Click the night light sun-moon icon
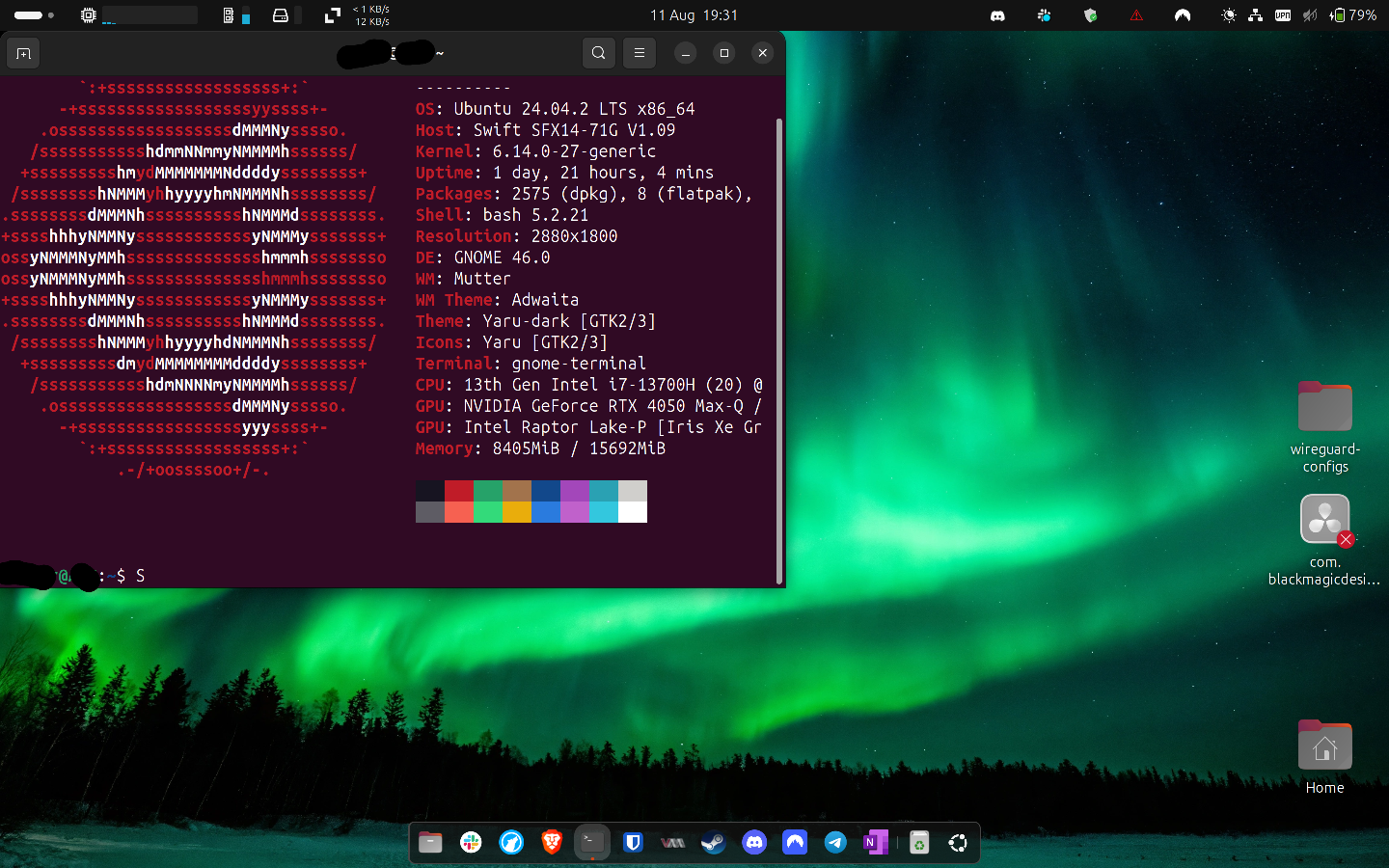Screen dimensions: 1389x868 point(1229,15)
